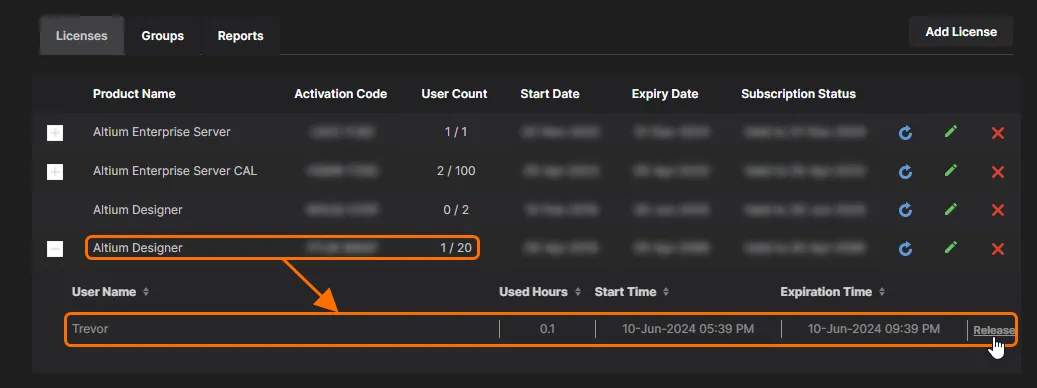Click start time 10-Jun-2024 05:39 PM
Viewport: 1037px width, 388px height.
[688, 329]
